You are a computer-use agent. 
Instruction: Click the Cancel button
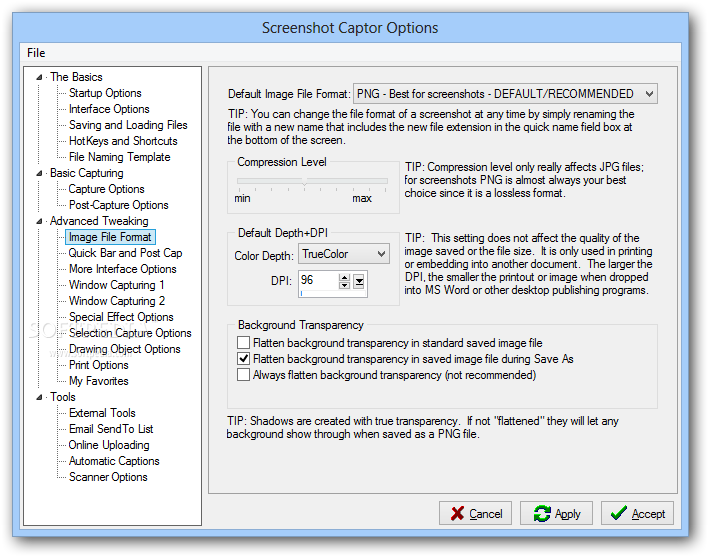(475, 513)
